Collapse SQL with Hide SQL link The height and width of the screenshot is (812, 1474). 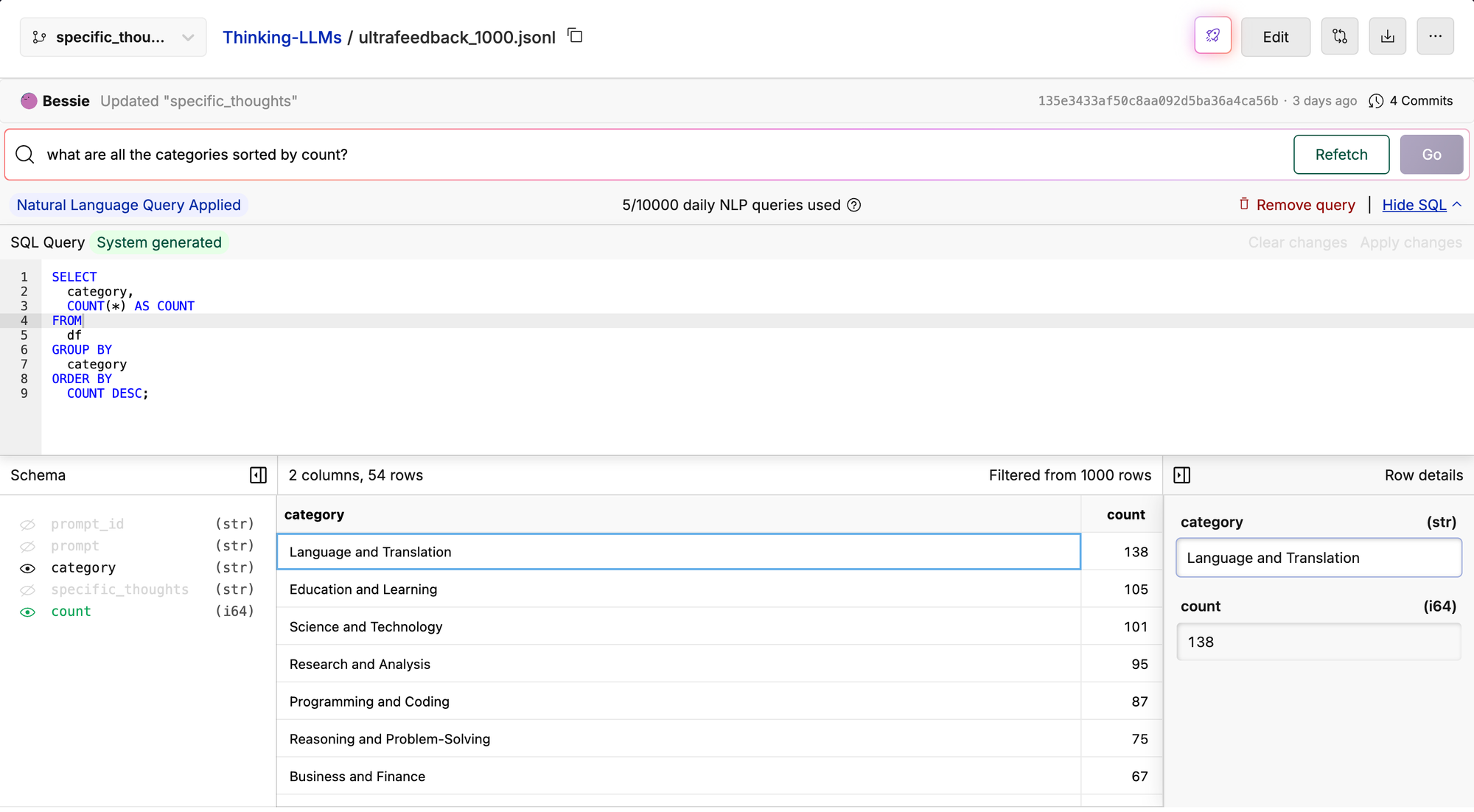click(1414, 205)
